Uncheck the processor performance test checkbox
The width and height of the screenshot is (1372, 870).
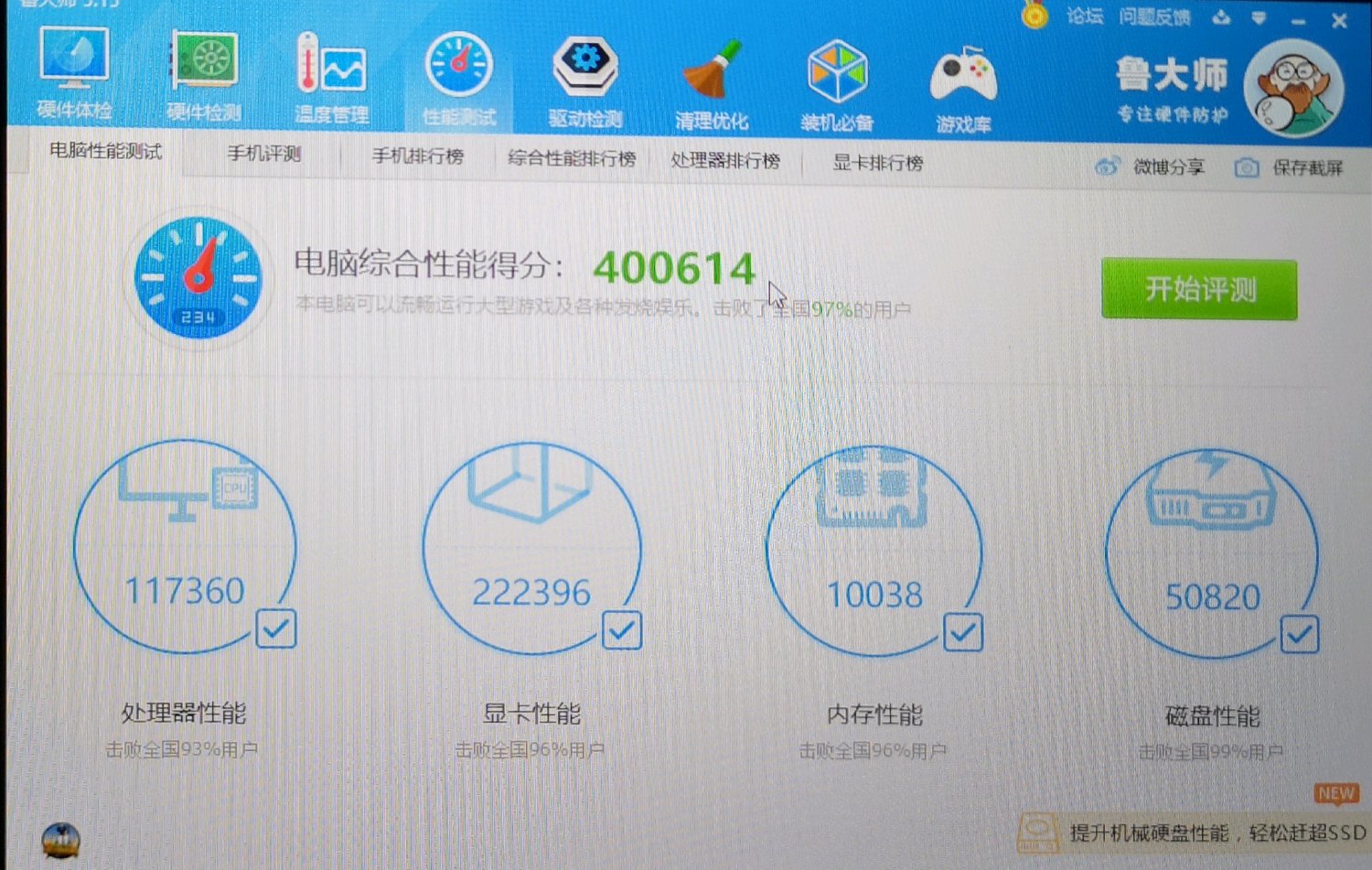(x=276, y=628)
